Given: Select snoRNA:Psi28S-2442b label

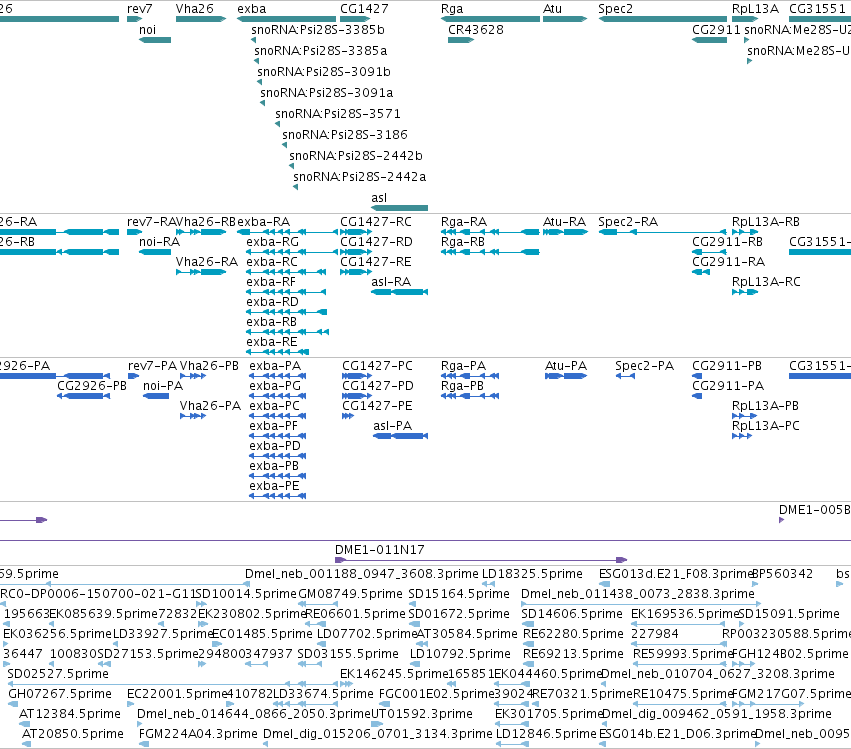Looking at the screenshot, I should 355,156.
